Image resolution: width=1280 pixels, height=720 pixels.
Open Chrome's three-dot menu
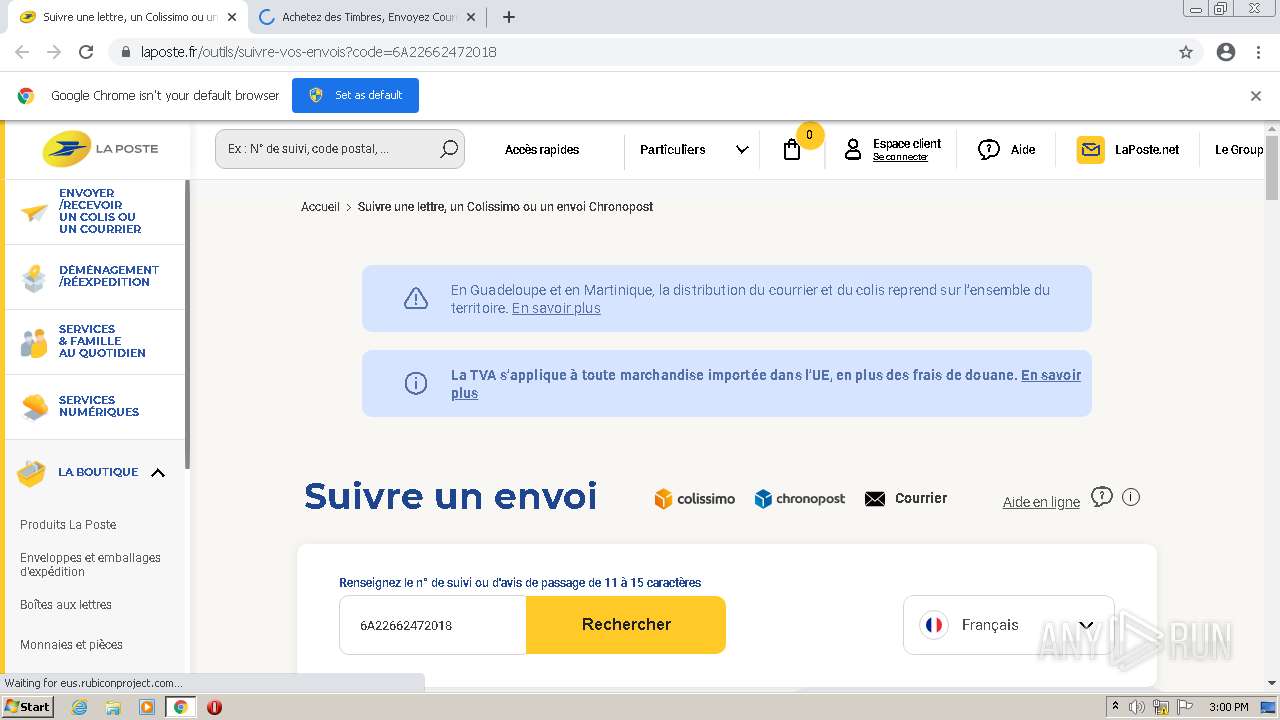coord(1258,52)
